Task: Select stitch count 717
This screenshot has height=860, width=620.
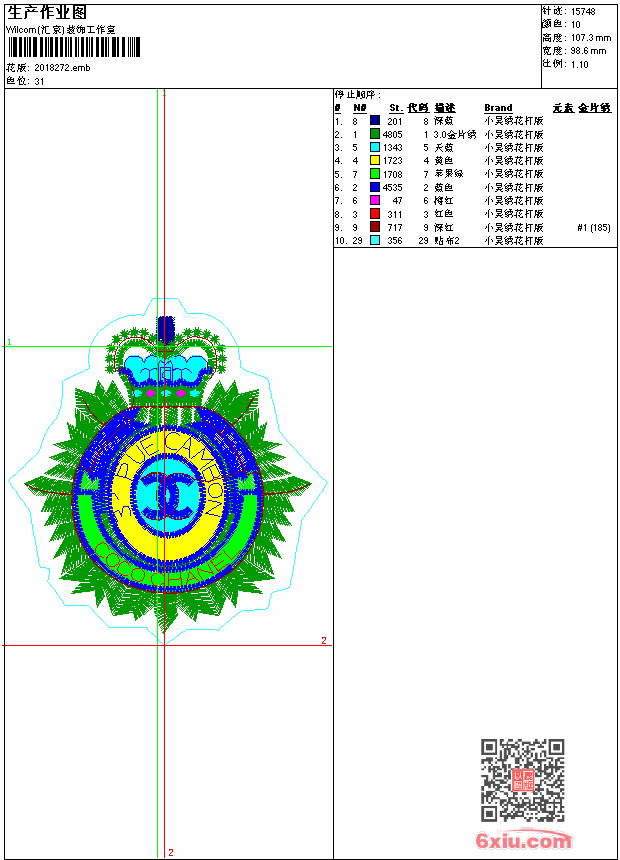Action: point(395,228)
